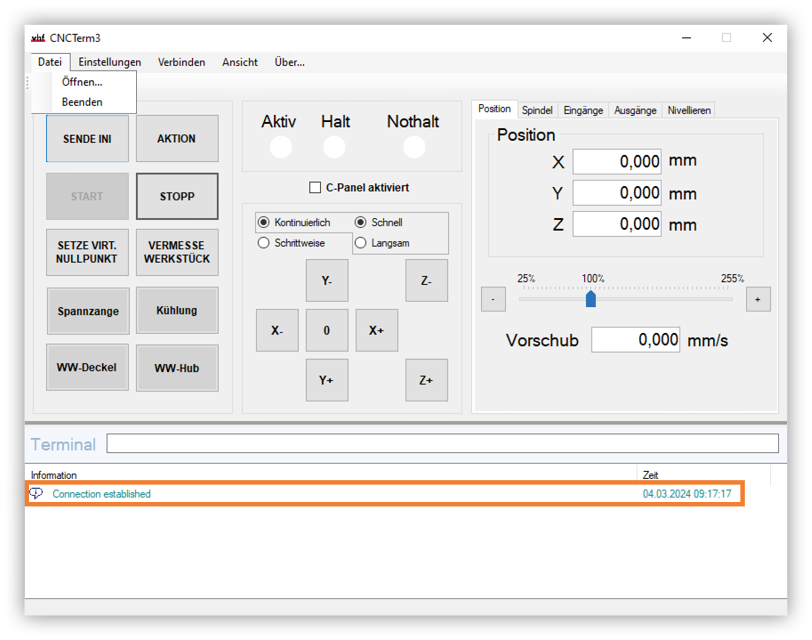
Task: Jog the Y+ axis button
Action: tap(327, 380)
